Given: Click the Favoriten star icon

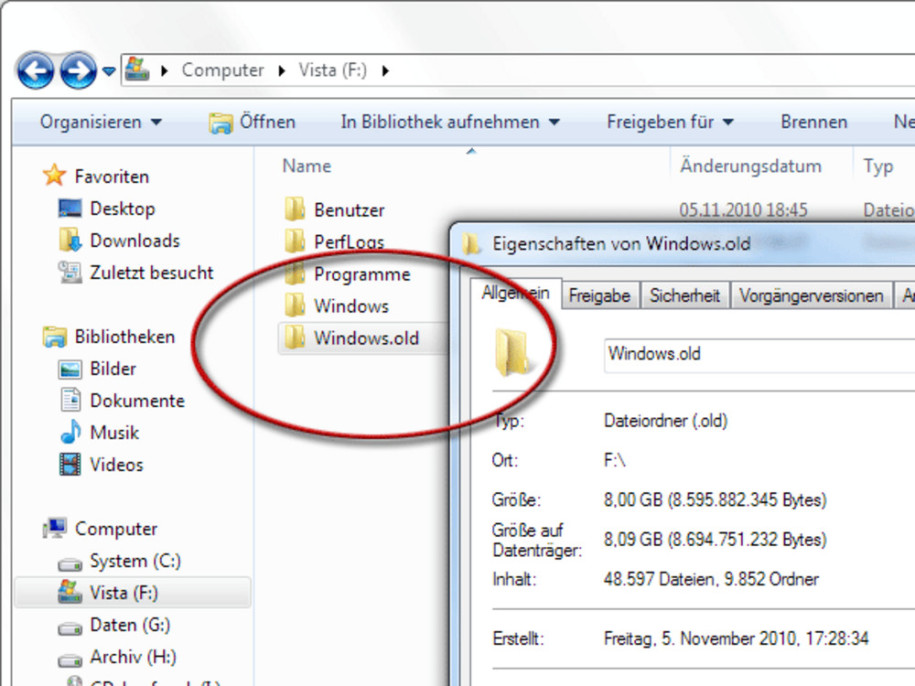Looking at the screenshot, I should pyautogui.click(x=54, y=176).
